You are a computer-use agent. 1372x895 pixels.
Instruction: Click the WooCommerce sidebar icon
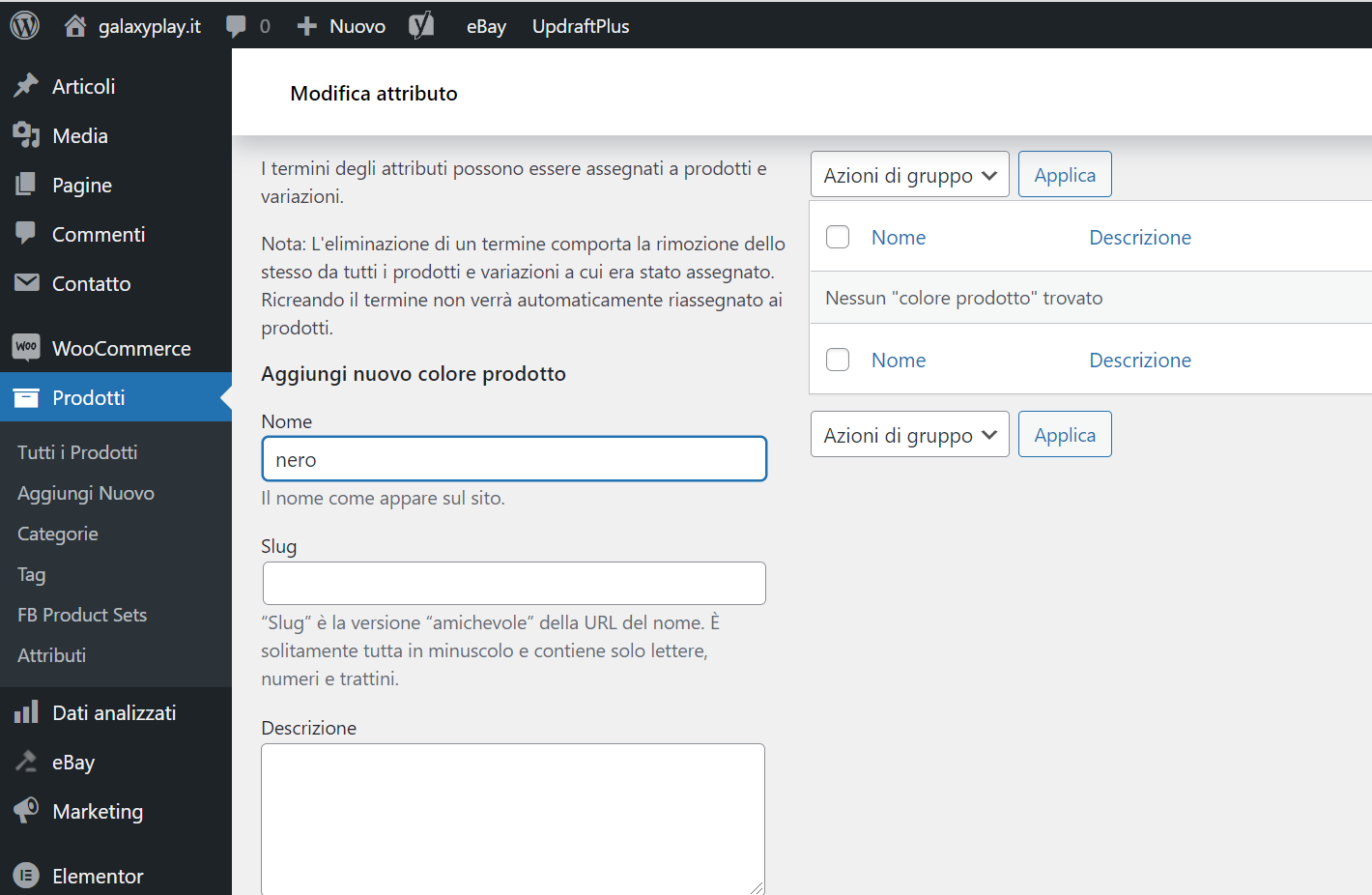click(26, 348)
